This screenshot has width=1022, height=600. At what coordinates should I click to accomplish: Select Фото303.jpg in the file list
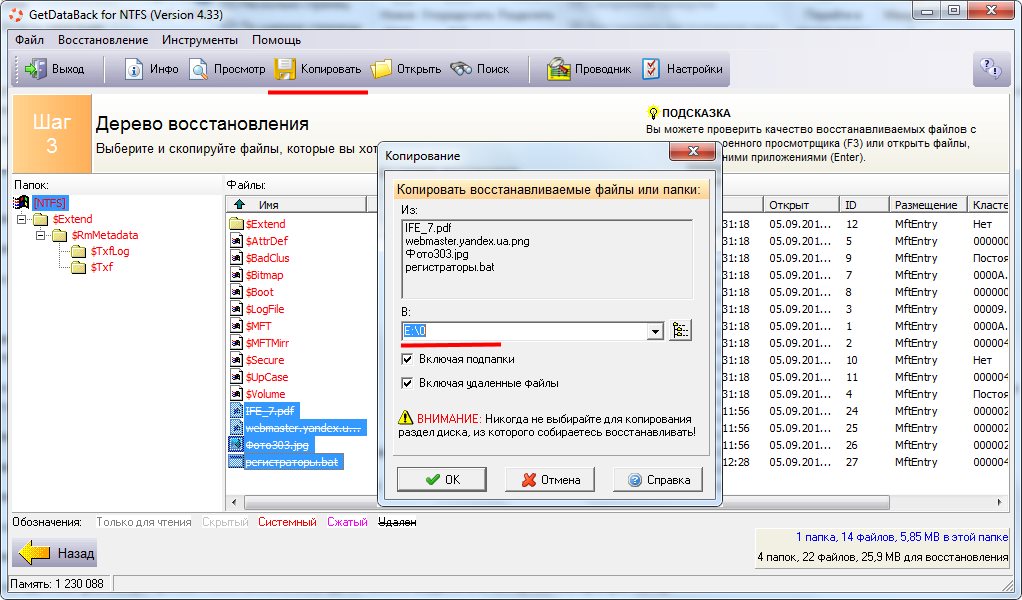[x=277, y=445]
